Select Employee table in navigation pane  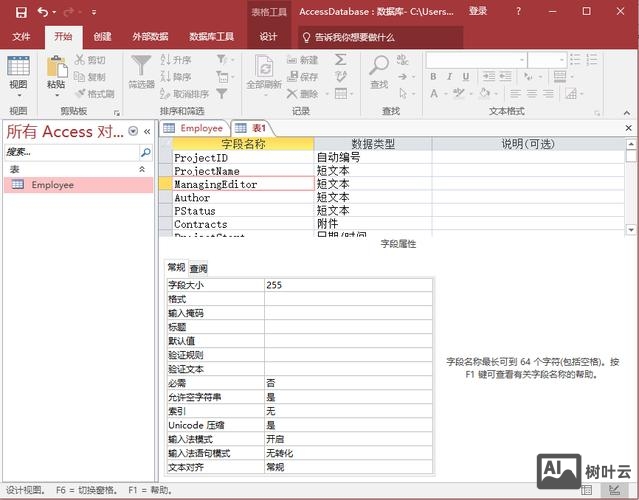(x=78, y=185)
